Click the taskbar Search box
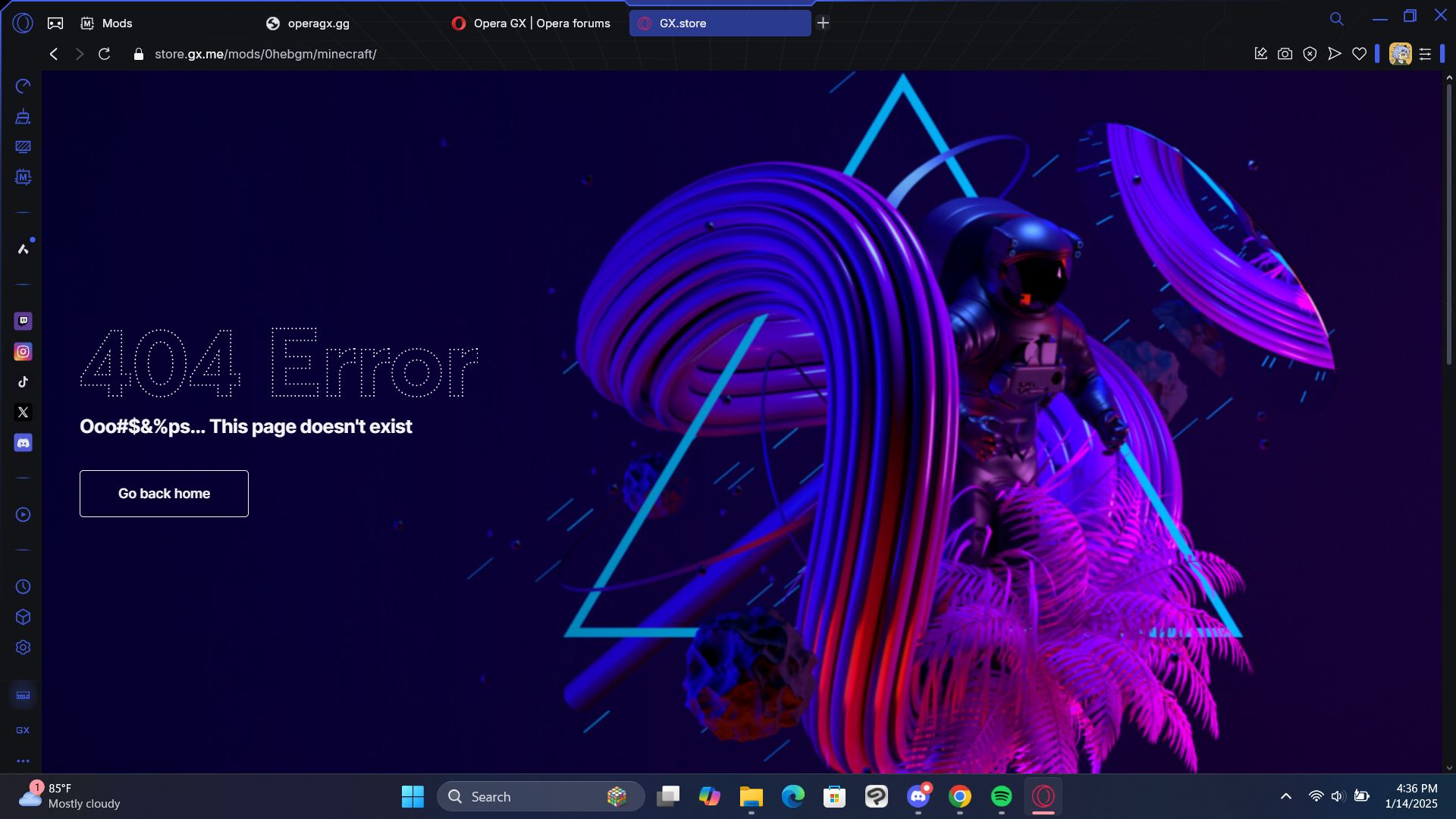The height and width of the screenshot is (819, 1456). (541, 796)
